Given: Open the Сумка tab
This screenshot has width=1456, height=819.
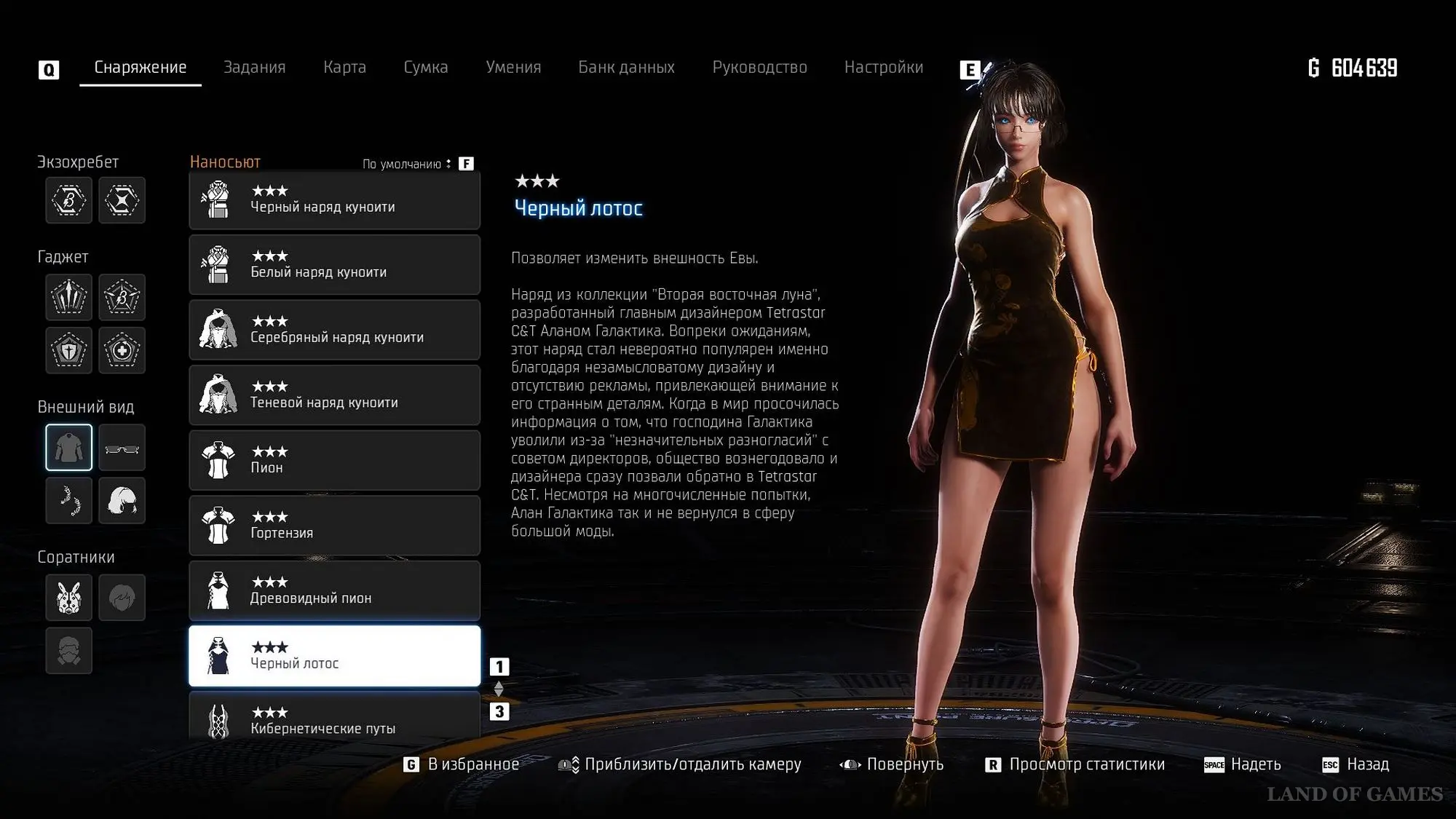Looking at the screenshot, I should [426, 67].
